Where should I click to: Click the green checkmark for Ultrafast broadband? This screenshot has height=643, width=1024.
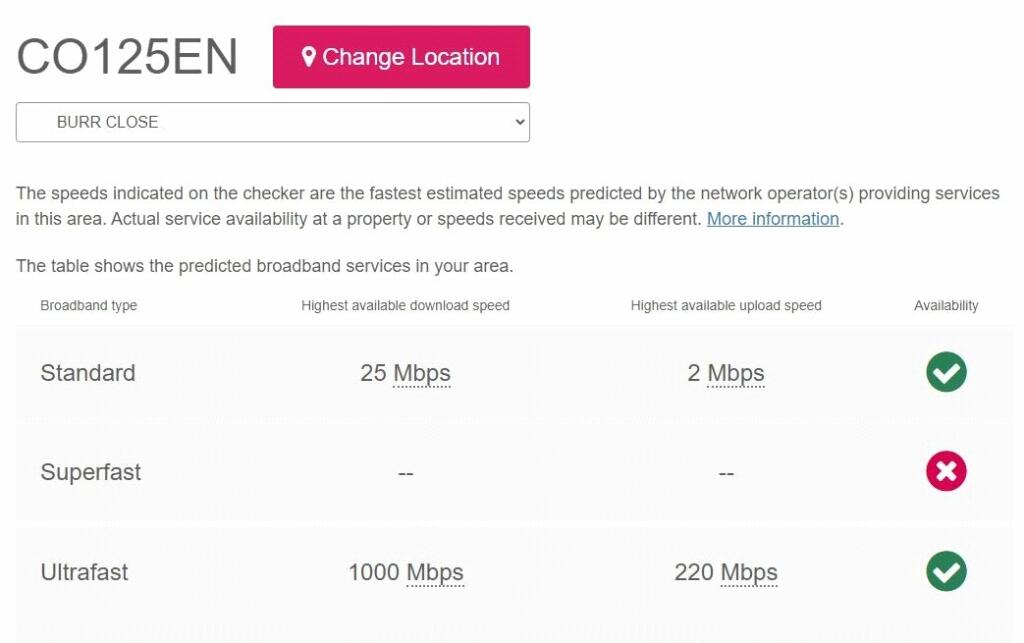click(x=946, y=572)
